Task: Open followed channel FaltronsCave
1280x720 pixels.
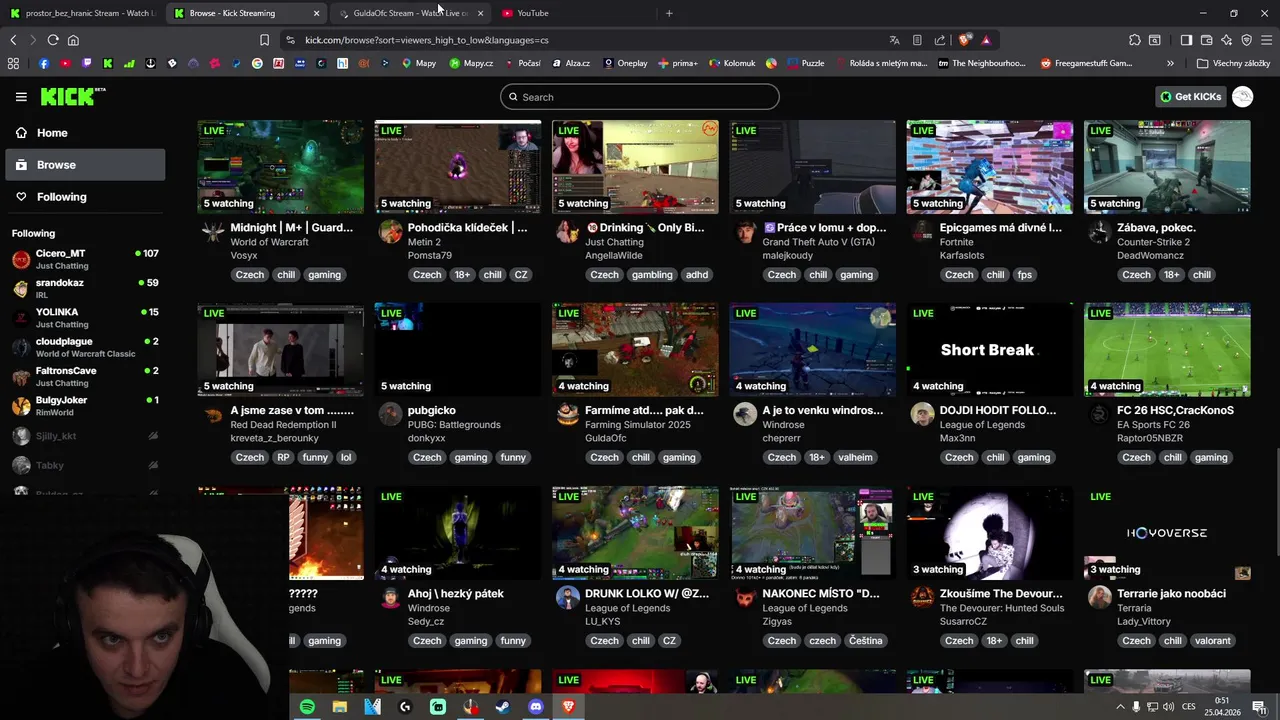Action: (x=85, y=376)
